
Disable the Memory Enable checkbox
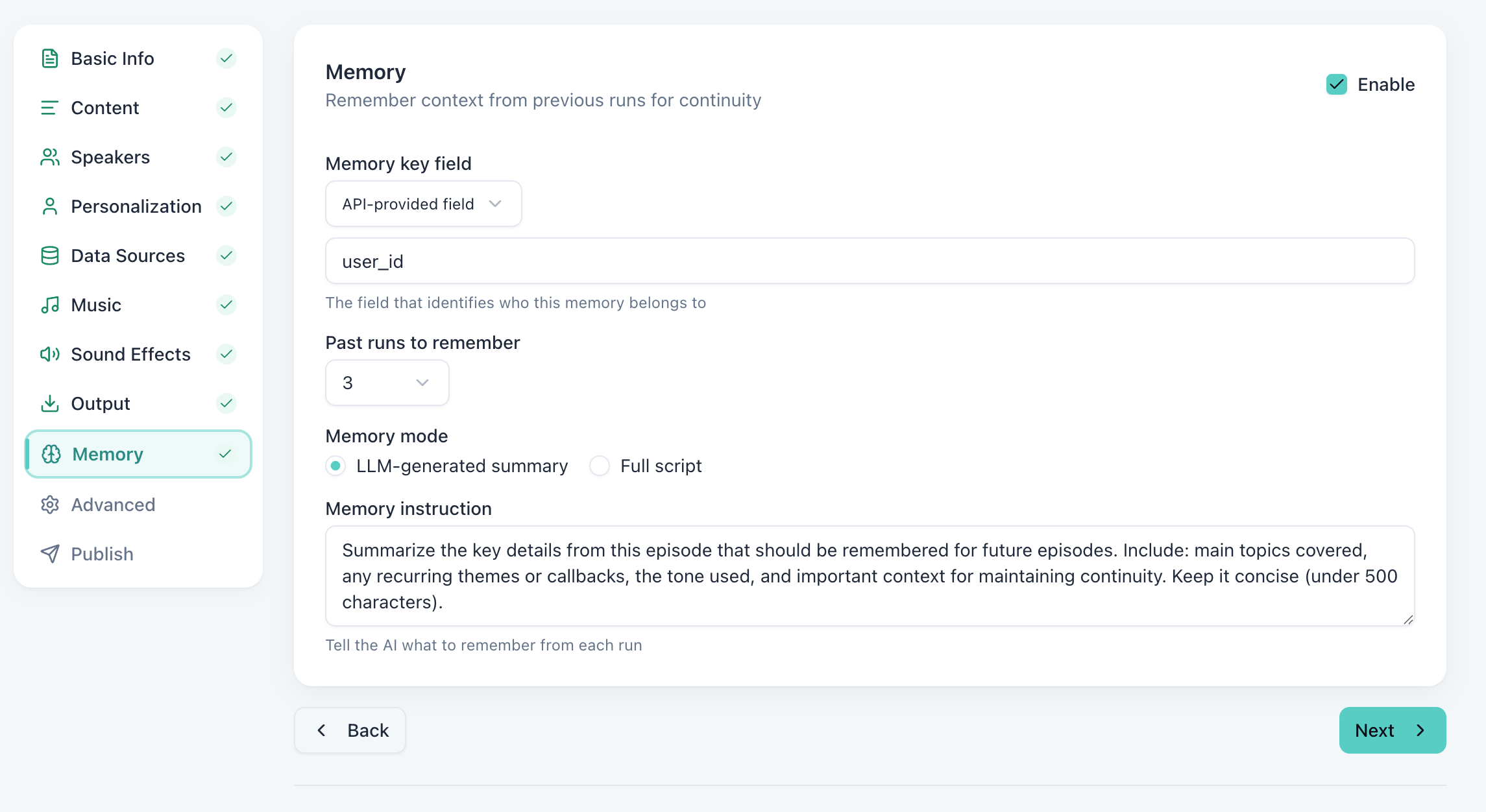pos(1336,84)
